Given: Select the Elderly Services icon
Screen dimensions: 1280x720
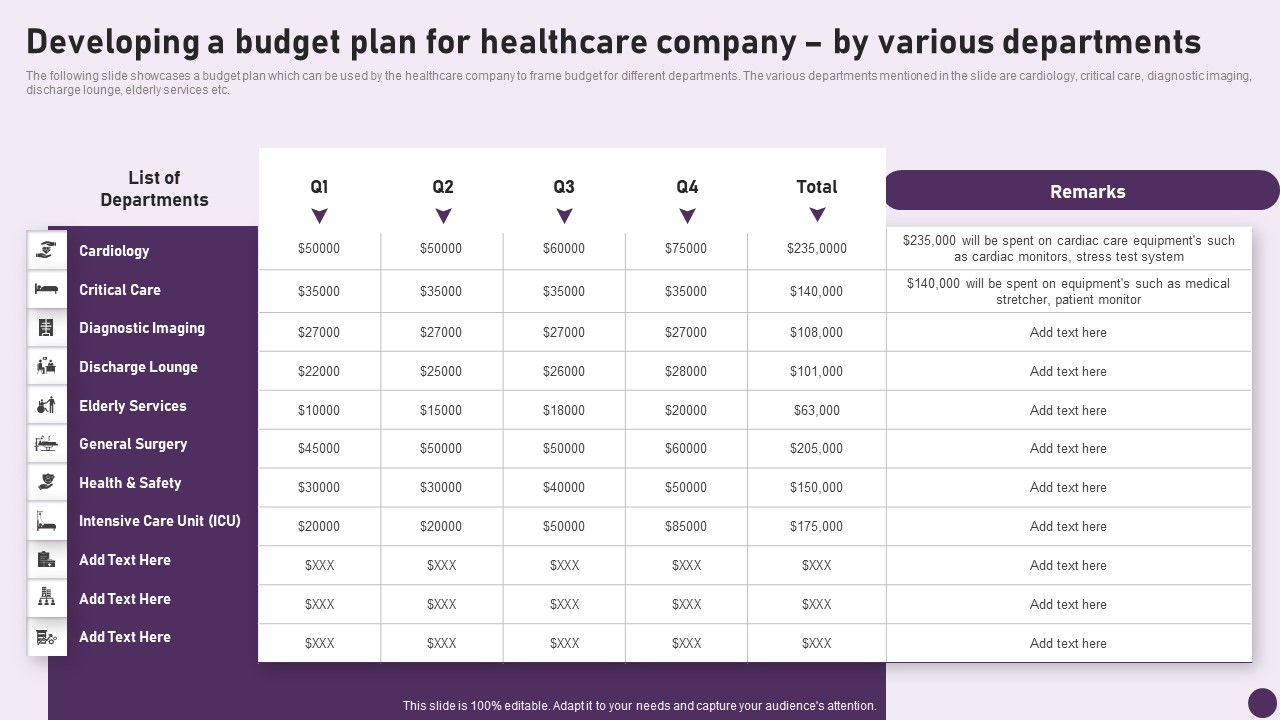Looking at the screenshot, I should [x=46, y=406].
